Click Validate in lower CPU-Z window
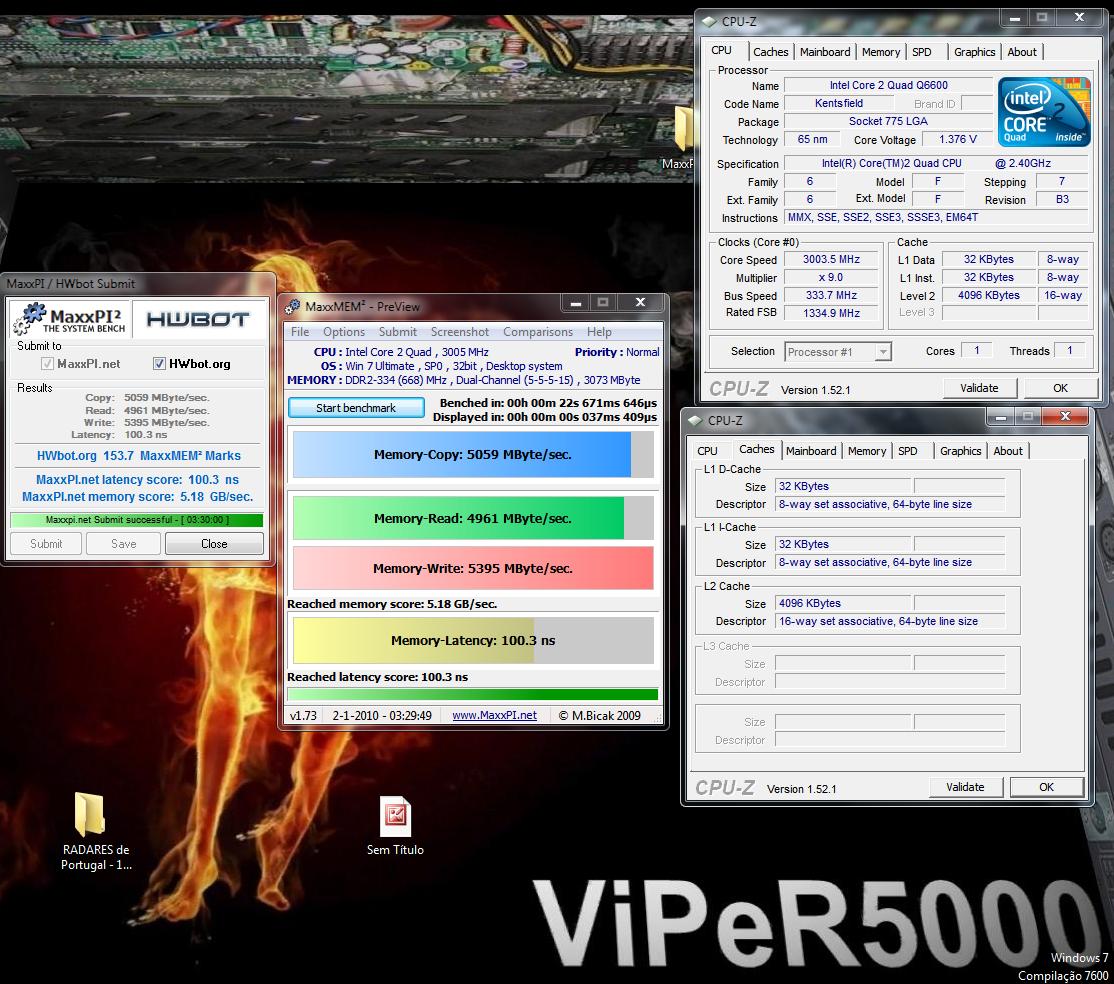Screen dimensions: 1114x984 pyautogui.click(x=966, y=787)
